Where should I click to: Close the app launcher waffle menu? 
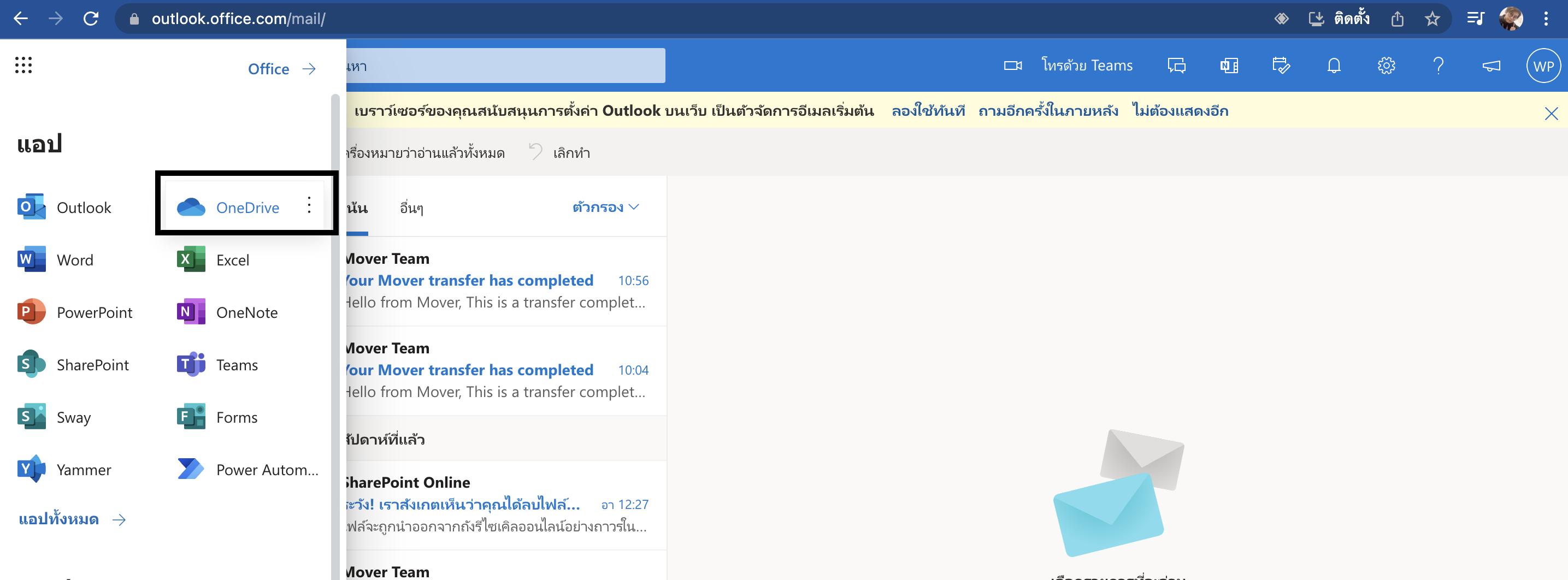23,65
